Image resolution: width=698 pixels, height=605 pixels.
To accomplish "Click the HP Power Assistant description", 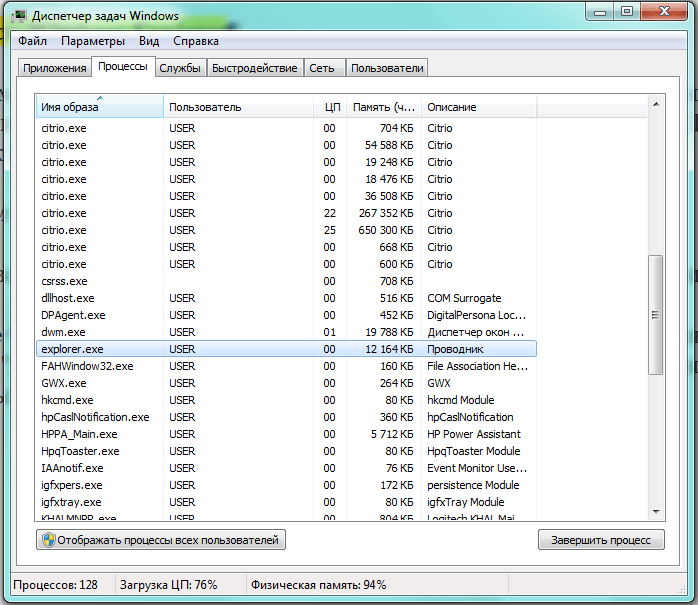I will coord(474,434).
